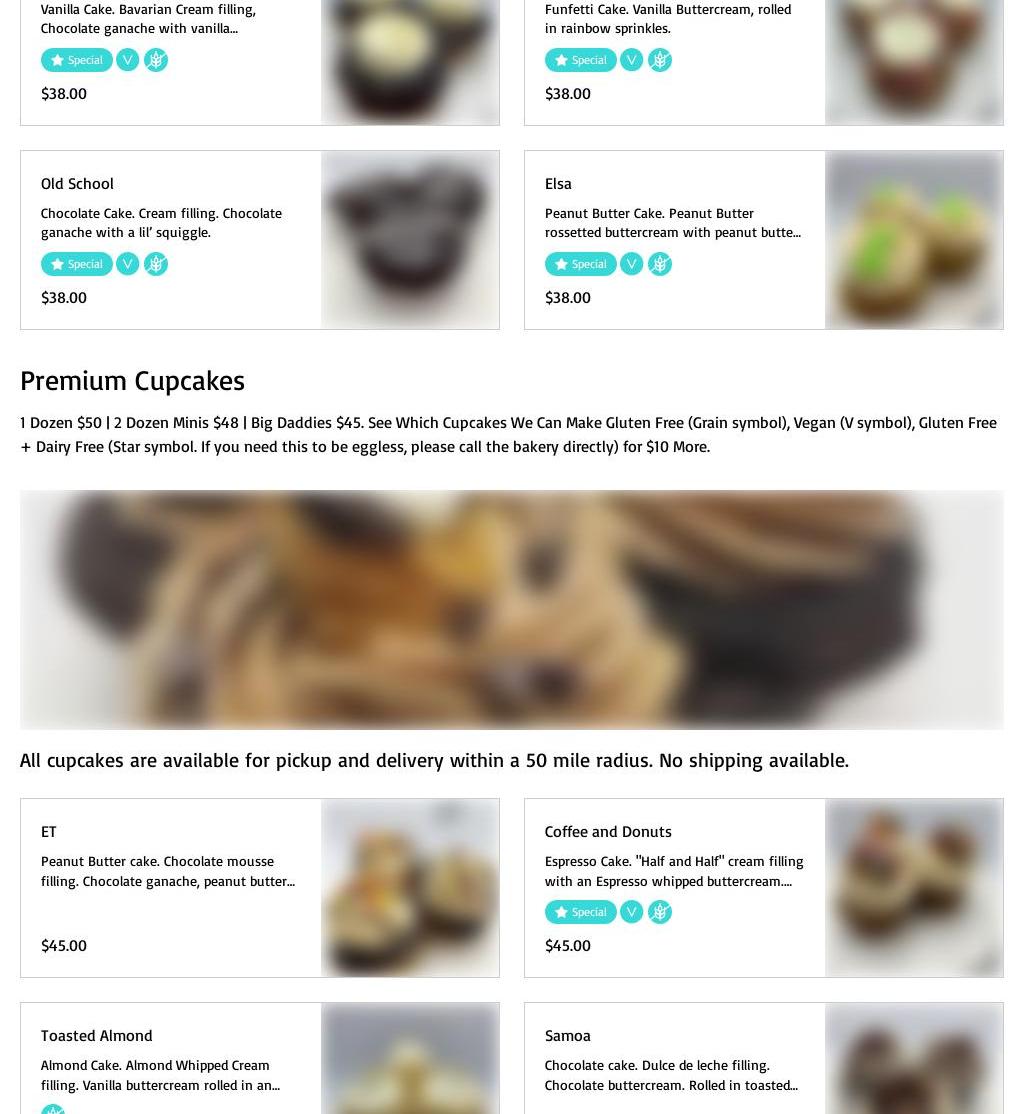1024x1114 pixels.
Task: Click the ET cupcake thumbnail image
Action: tap(410, 888)
